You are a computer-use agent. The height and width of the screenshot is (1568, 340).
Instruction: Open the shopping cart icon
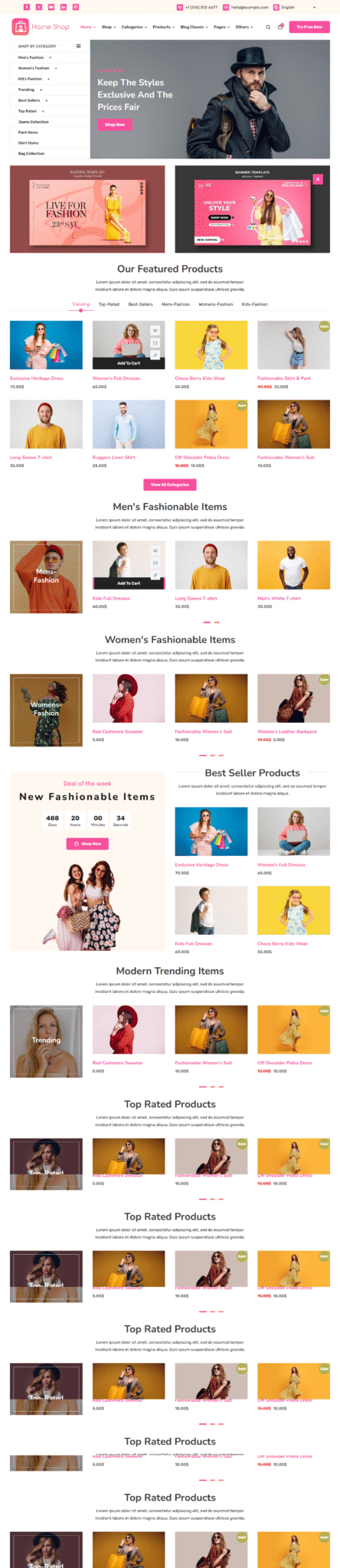pyautogui.click(x=280, y=27)
